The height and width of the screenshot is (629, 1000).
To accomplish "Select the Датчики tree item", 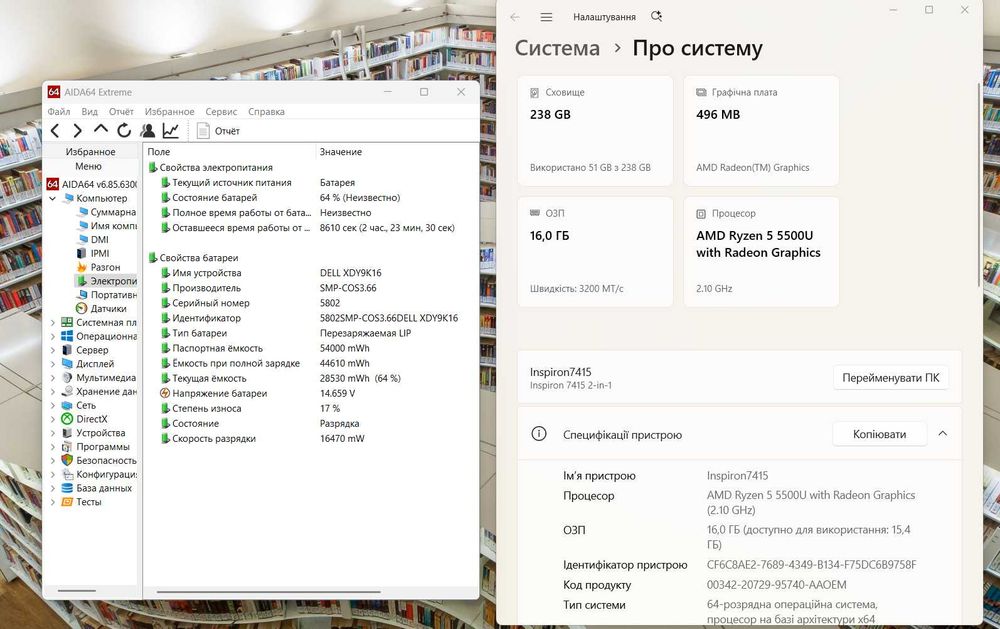I will [x=101, y=309].
